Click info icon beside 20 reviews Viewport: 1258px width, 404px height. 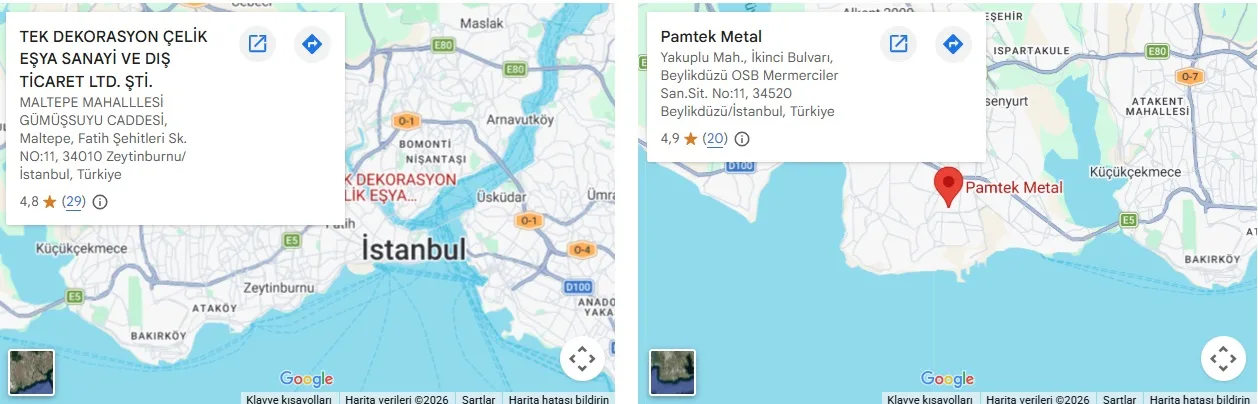(742, 139)
